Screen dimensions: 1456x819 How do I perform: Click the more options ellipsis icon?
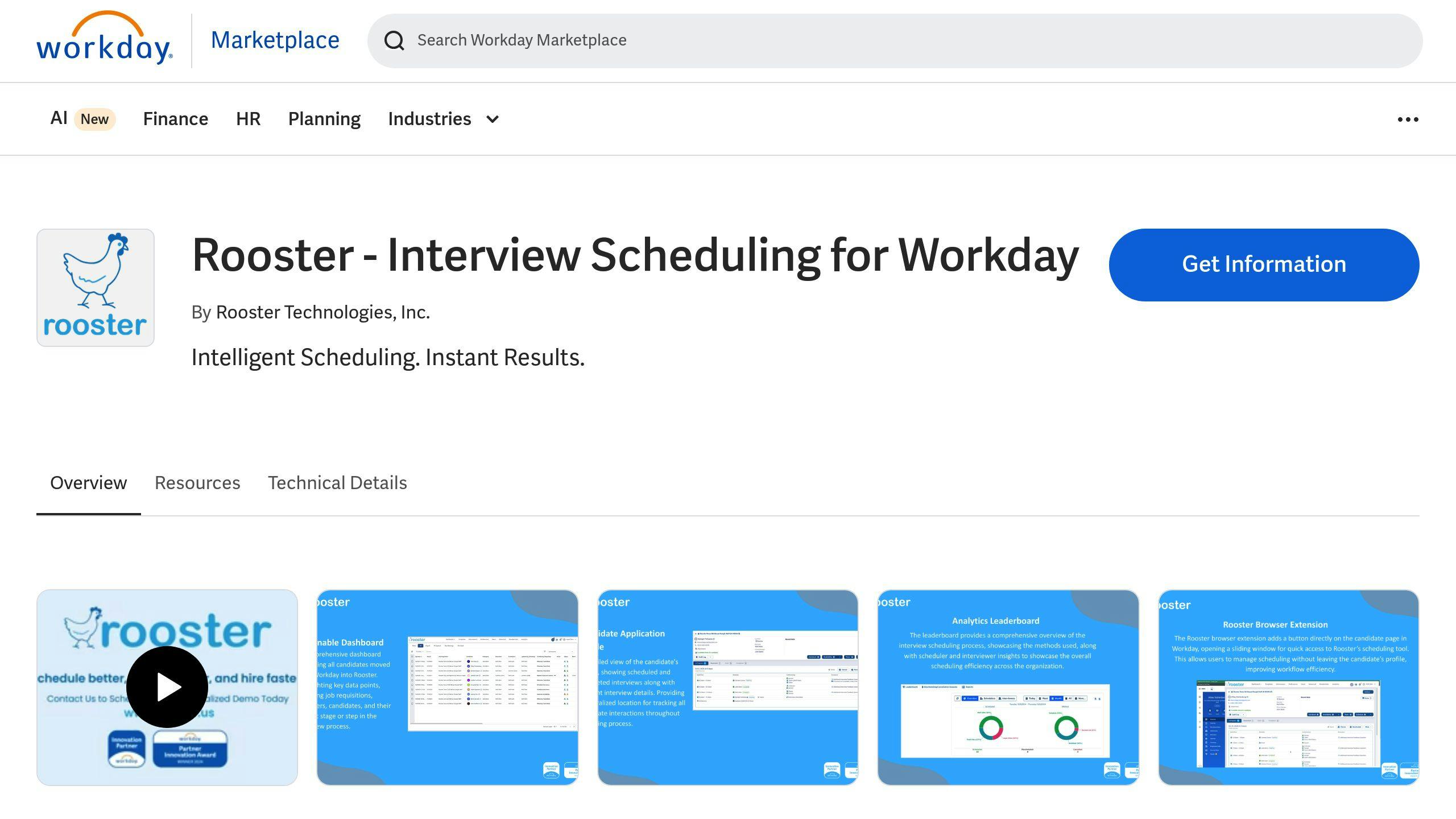pyautogui.click(x=1408, y=119)
